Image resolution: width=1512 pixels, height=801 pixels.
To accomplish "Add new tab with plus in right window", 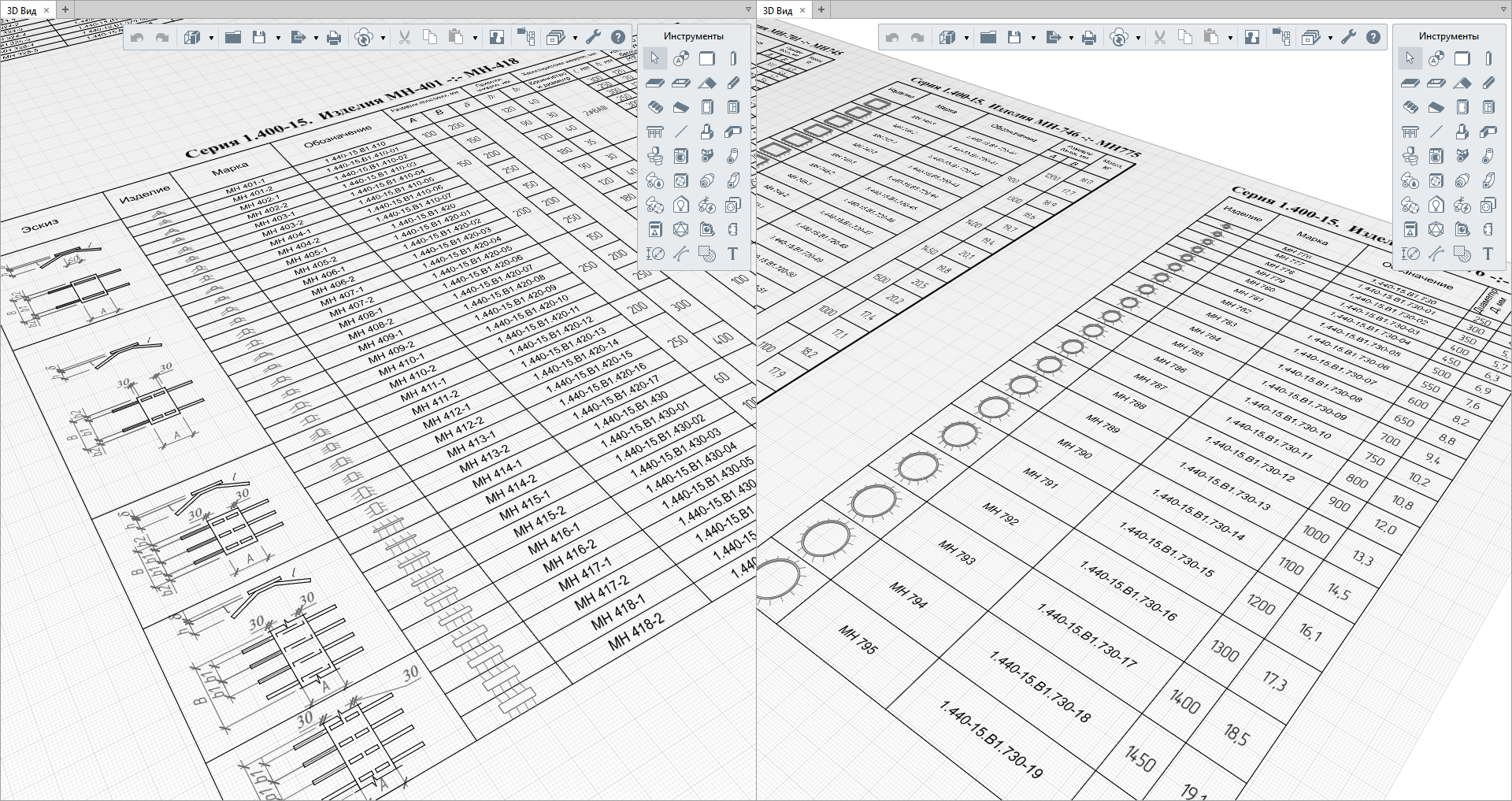I will point(821,9).
